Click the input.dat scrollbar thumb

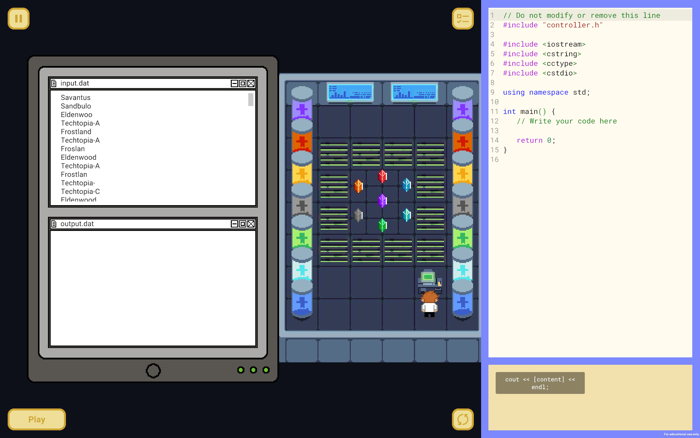tap(250, 100)
